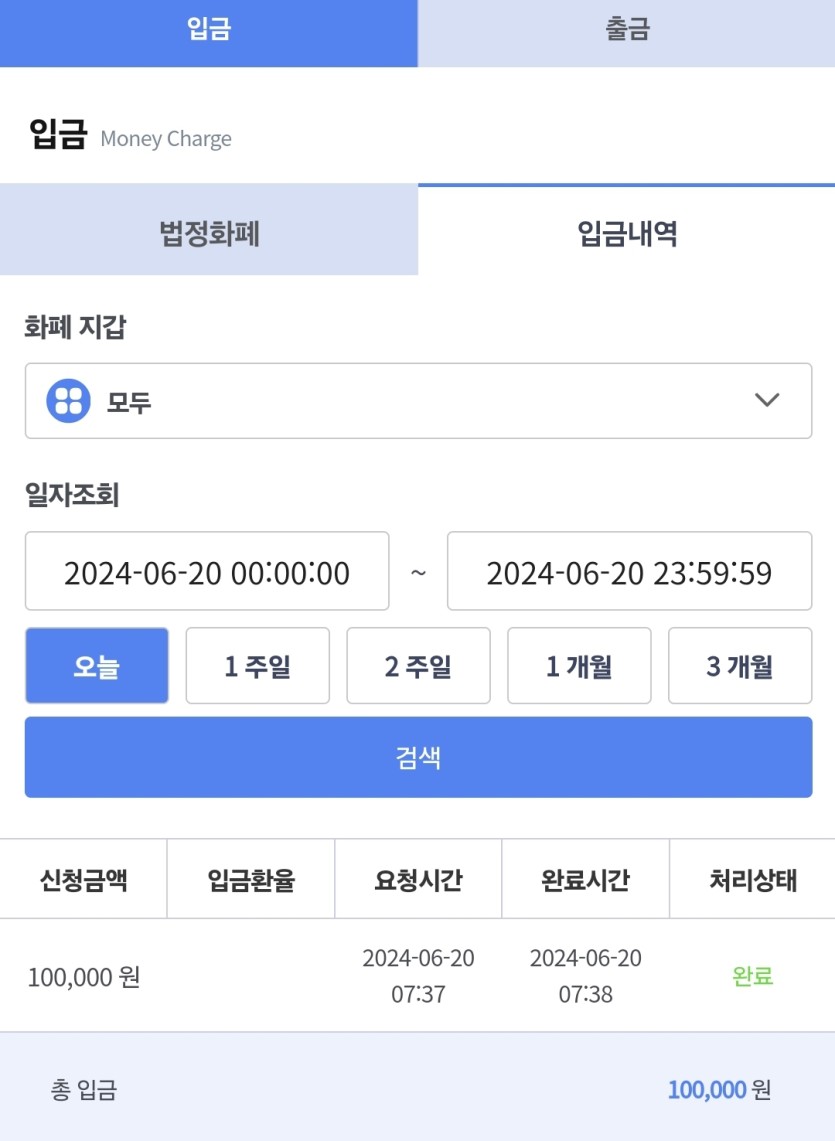835x1141 pixels.
Task: Click the 요청시간 column header
Action: pos(419,880)
